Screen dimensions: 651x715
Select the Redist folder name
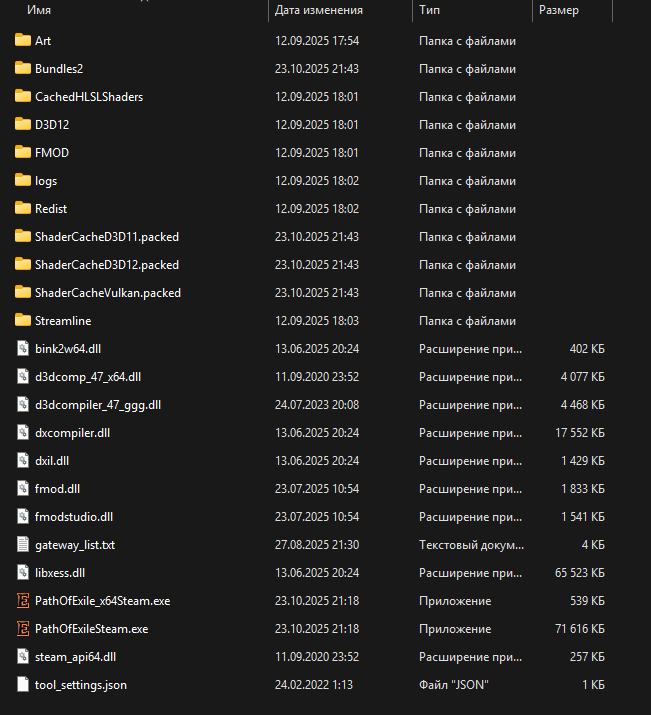(51, 209)
